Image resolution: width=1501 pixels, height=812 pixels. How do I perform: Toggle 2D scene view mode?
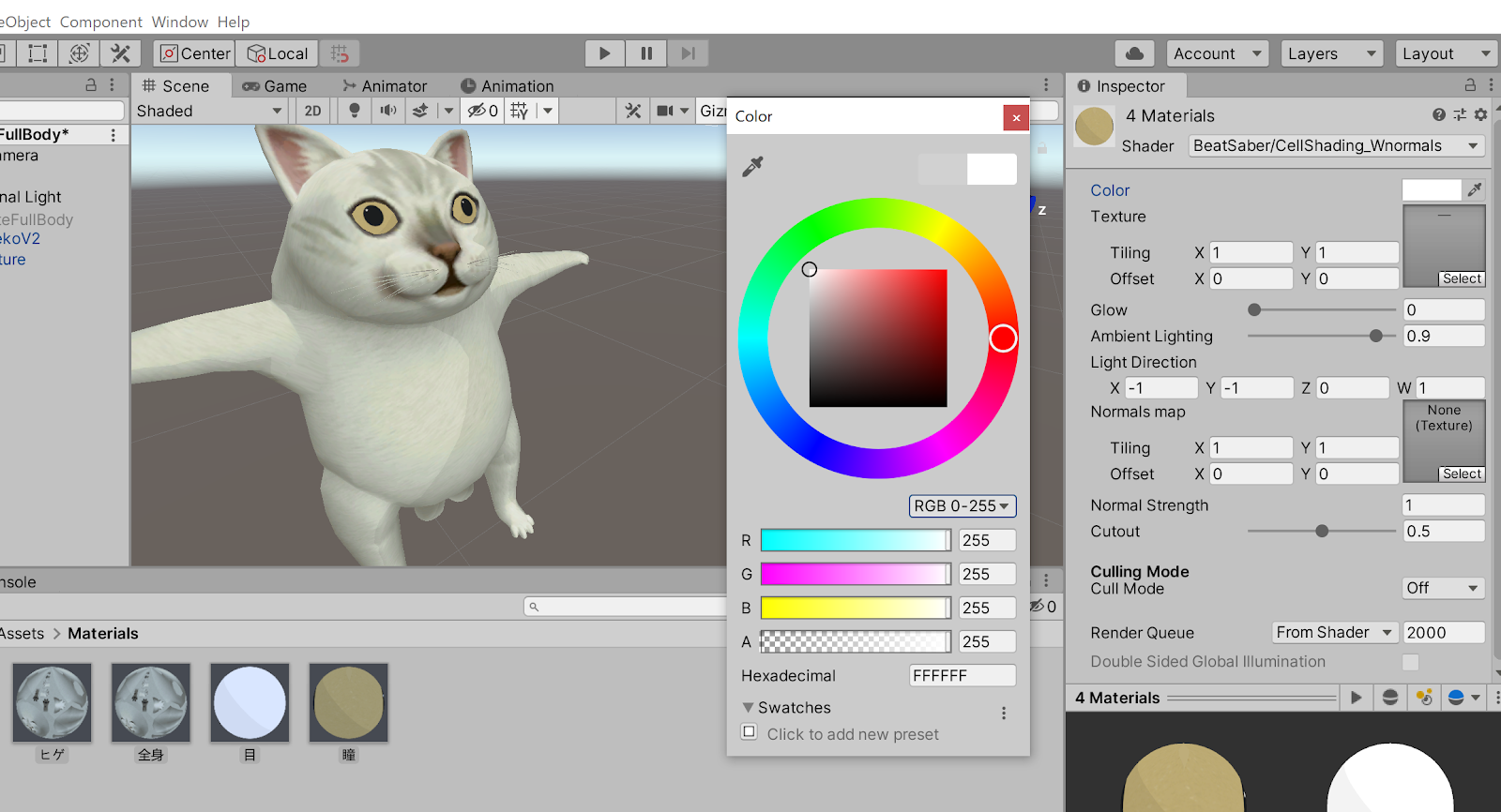click(x=312, y=111)
